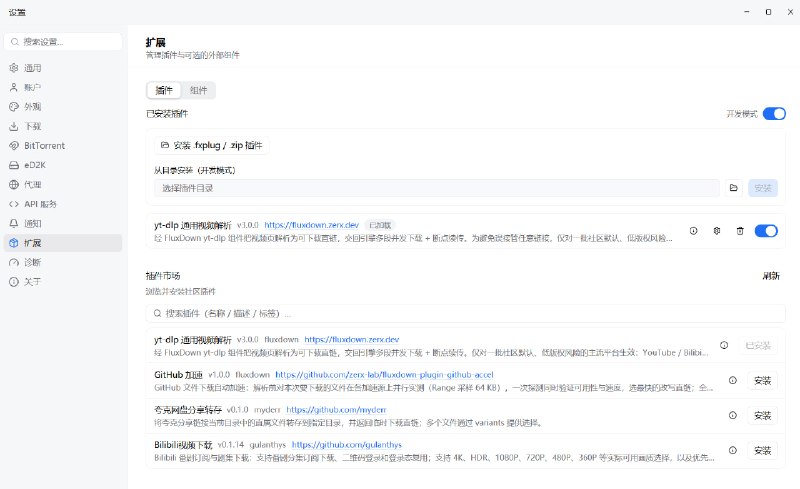
Task: Go to the 外观 appearance settings
Action: [63, 107]
